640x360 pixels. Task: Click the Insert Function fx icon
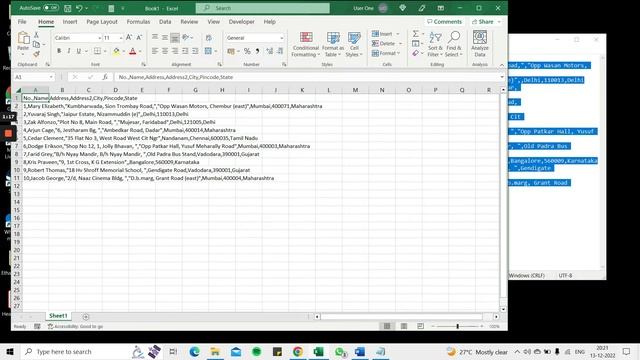tap(105, 77)
